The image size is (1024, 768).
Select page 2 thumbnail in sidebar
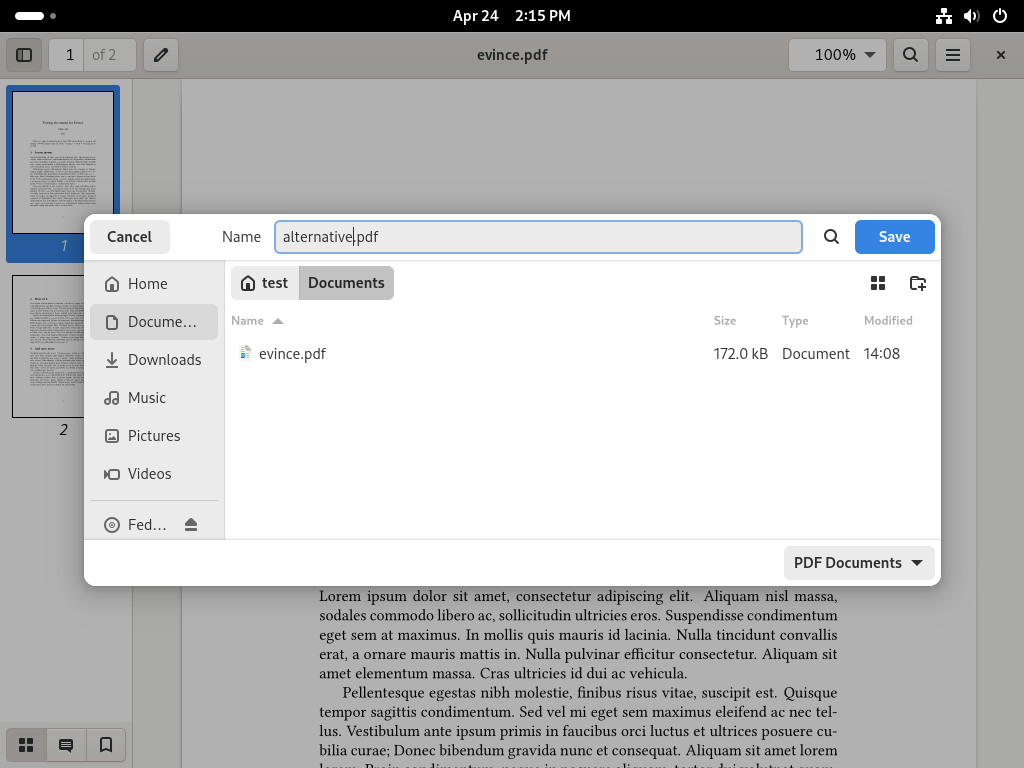coord(48,346)
